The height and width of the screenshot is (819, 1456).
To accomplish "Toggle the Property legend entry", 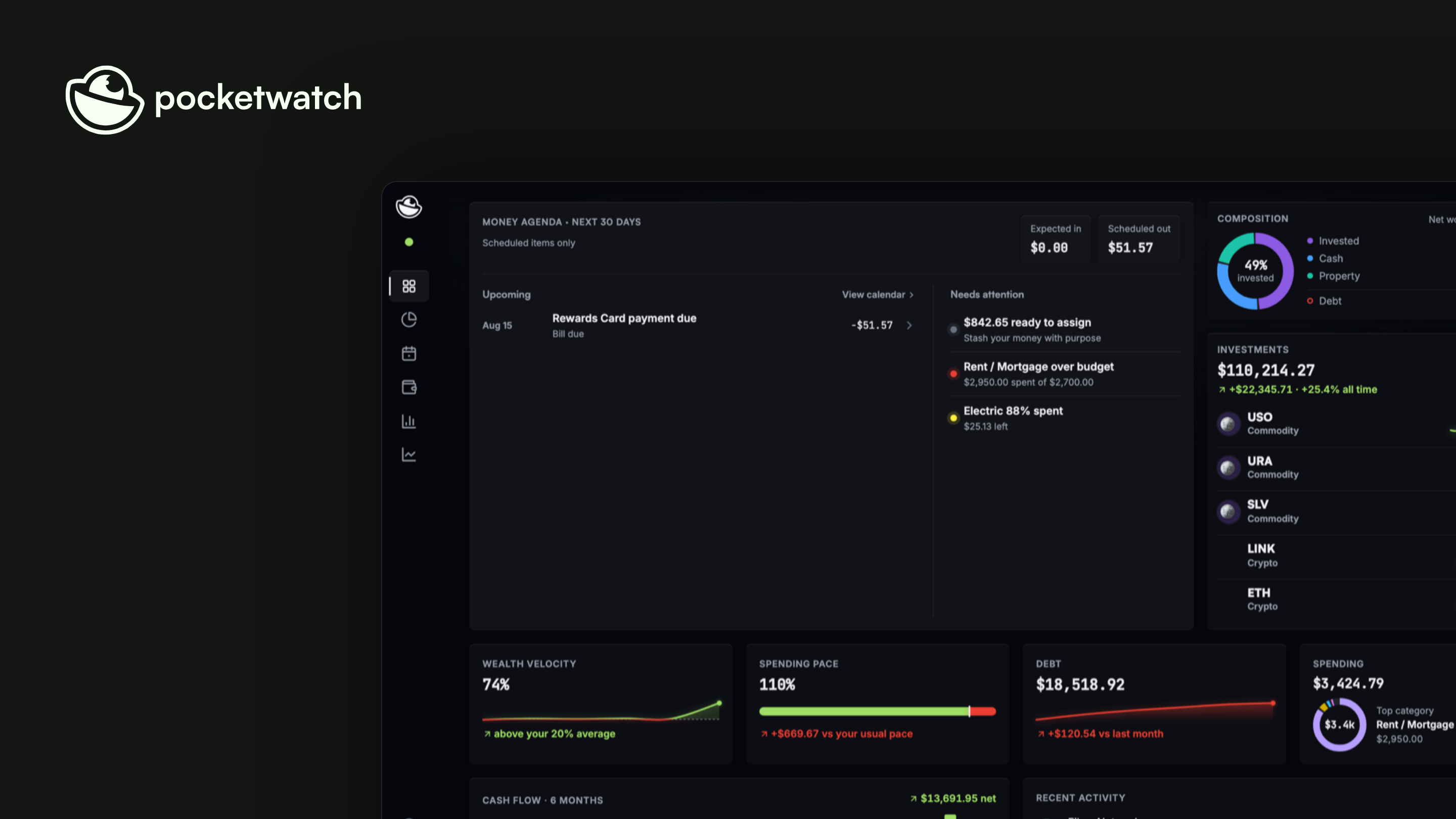I will [1333, 276].
